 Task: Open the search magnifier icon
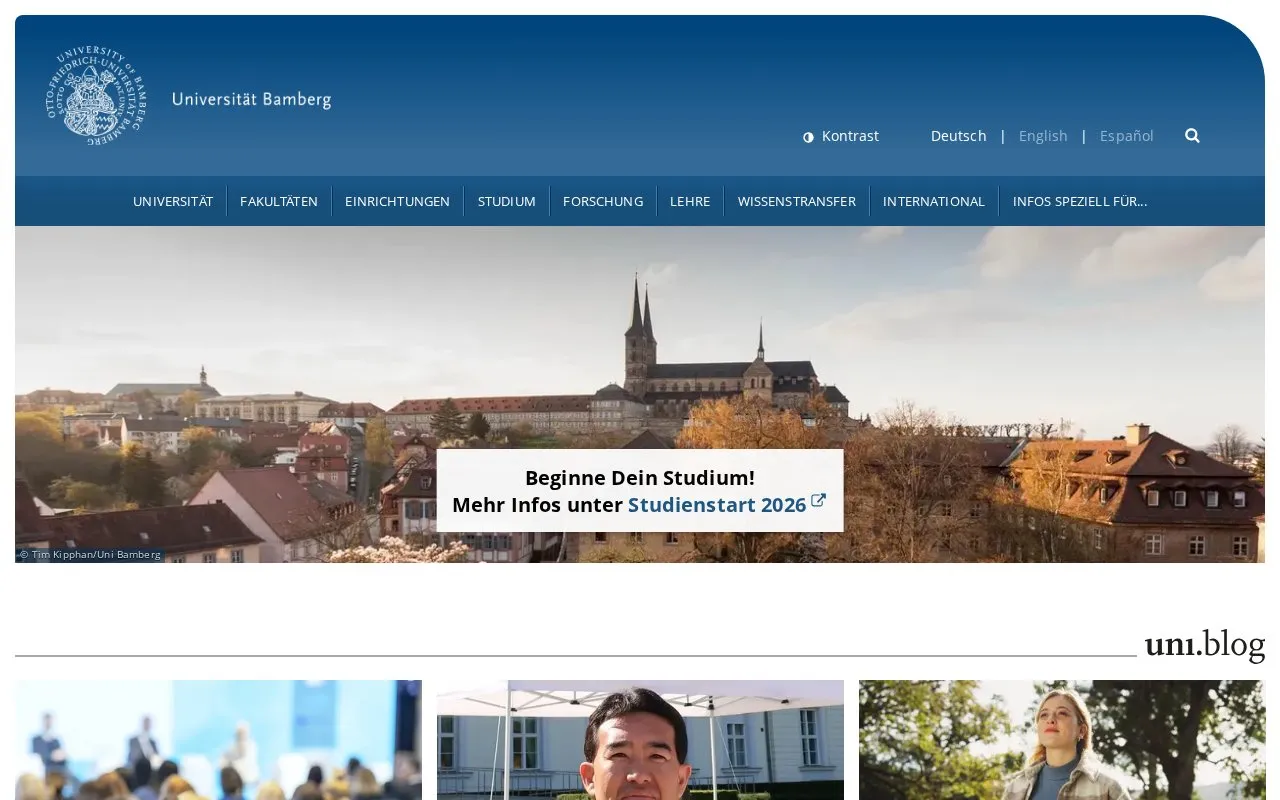click(x=1192, y=136)
